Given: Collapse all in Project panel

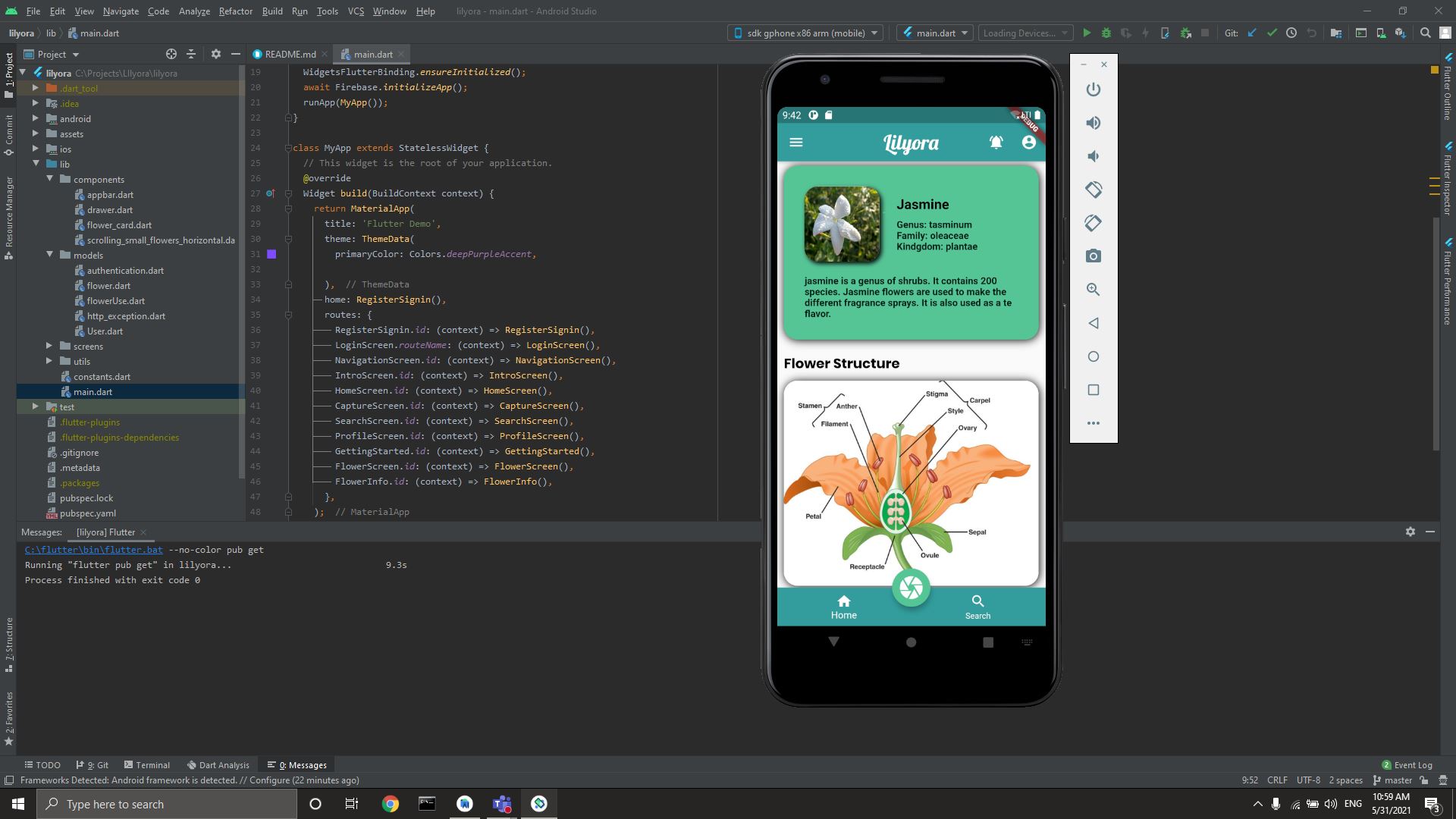Looking at the screenshot, I should tap(191, 54).
